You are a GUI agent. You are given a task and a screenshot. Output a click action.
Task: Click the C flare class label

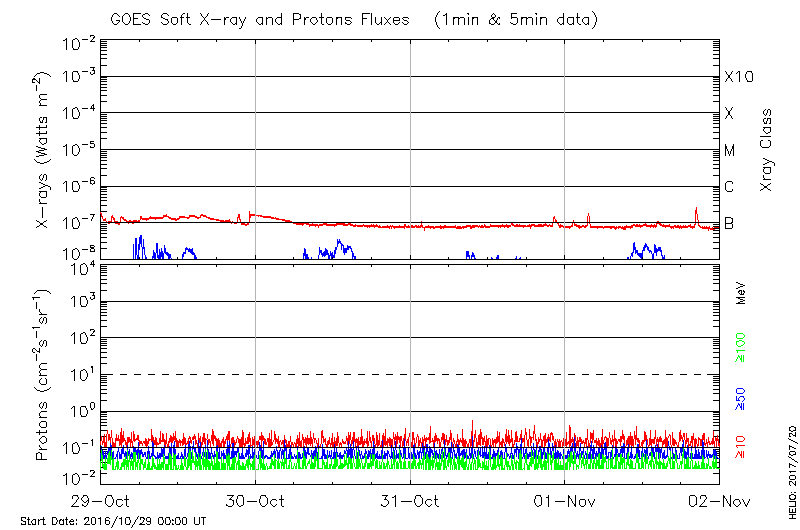click(x=729, y=187)
